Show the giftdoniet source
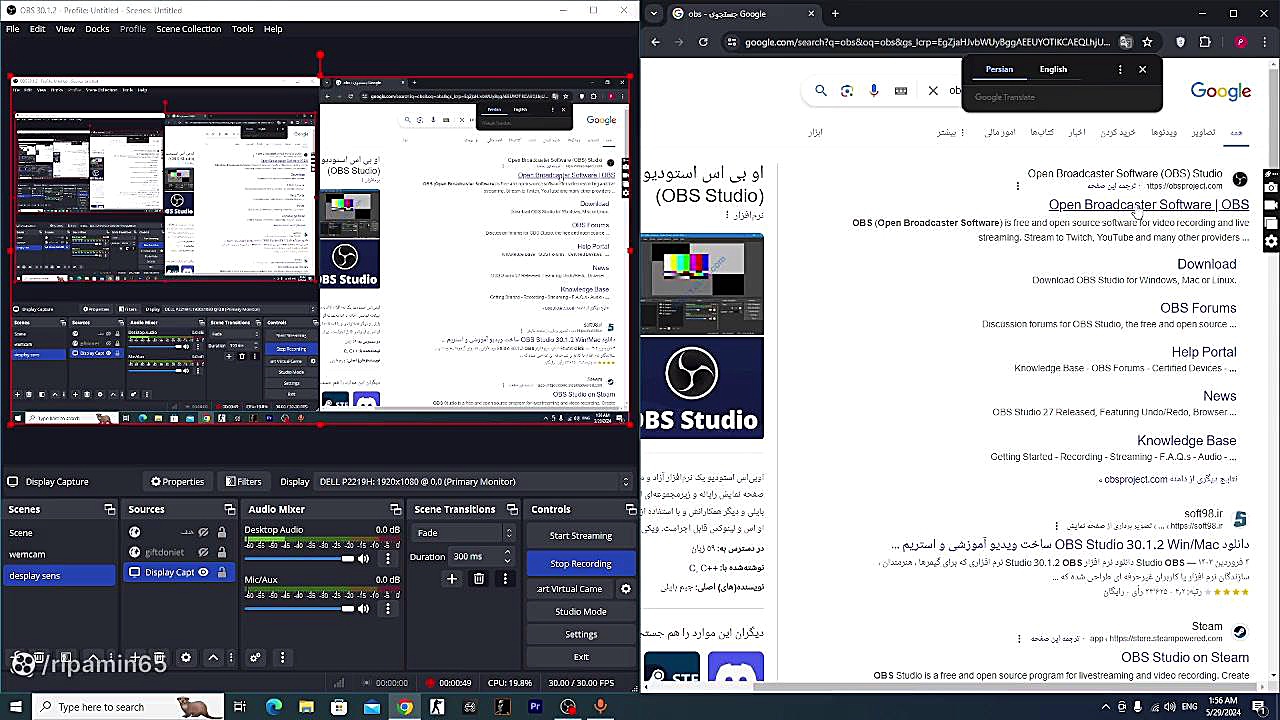The height and width of the screenshot is (720, 1280). [204, 552]
